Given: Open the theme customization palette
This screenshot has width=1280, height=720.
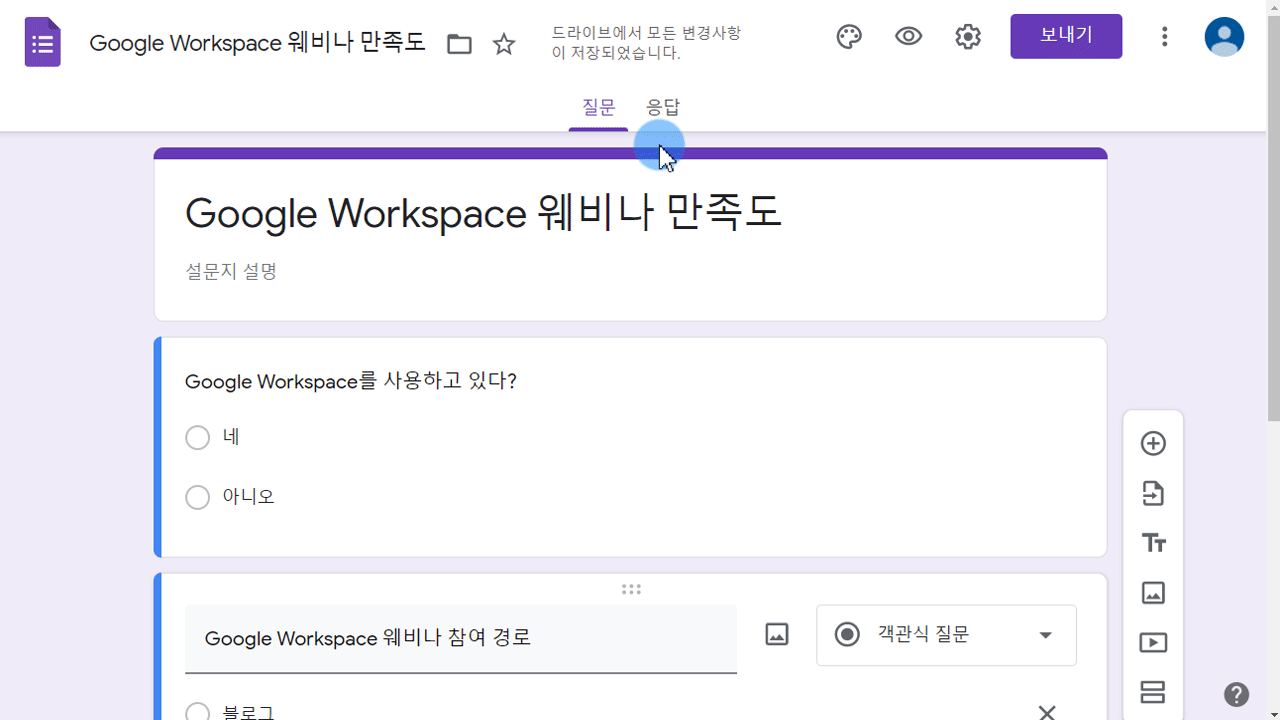Looking at the screenshot, I should point(849,37).
